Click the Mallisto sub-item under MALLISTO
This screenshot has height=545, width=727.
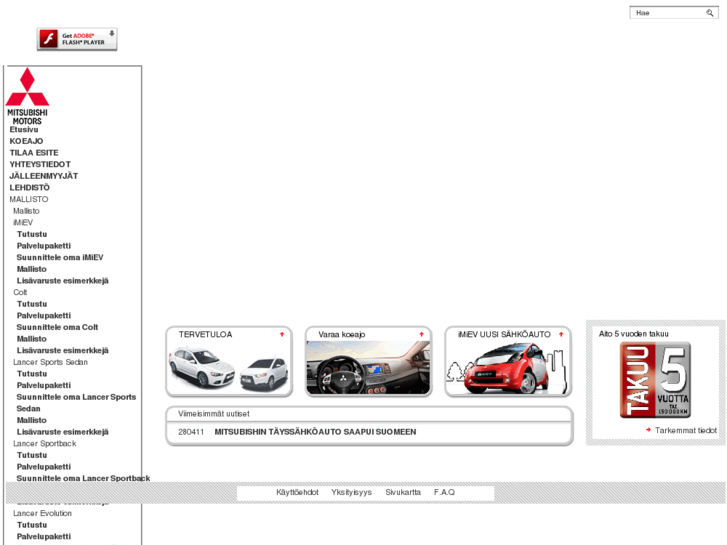[x=26, y=211]
